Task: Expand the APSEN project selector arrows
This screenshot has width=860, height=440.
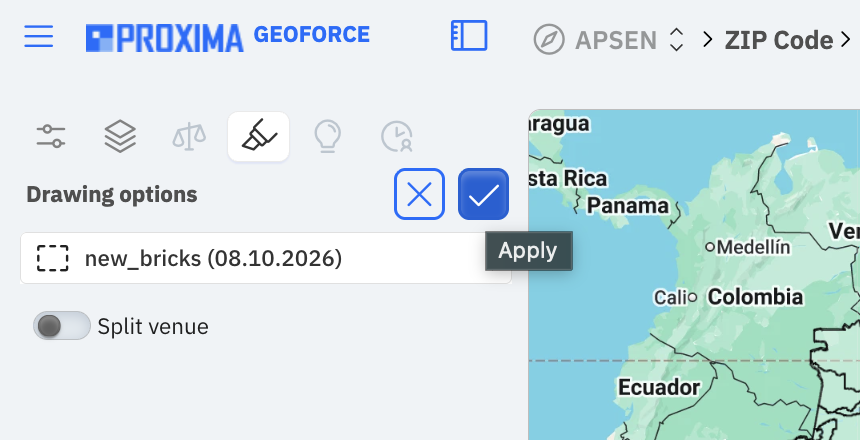Action: 677,40
